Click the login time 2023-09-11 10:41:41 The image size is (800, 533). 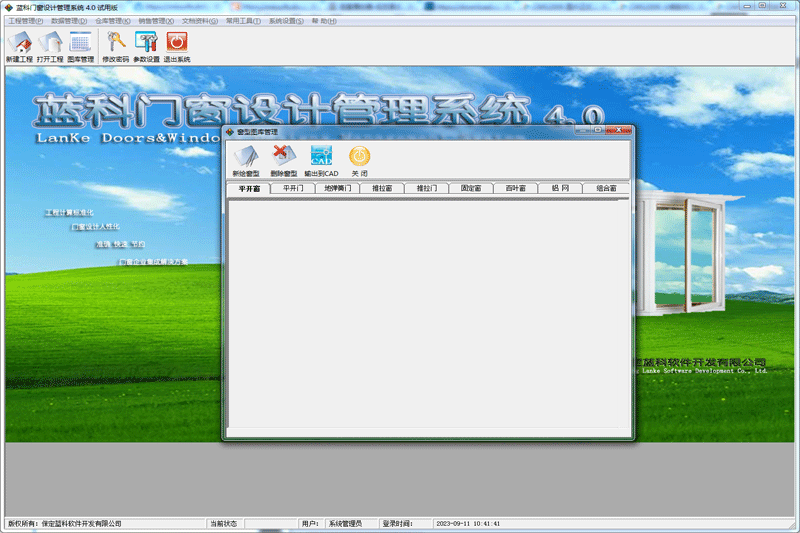pyautogui.click(x=468, y=524)
